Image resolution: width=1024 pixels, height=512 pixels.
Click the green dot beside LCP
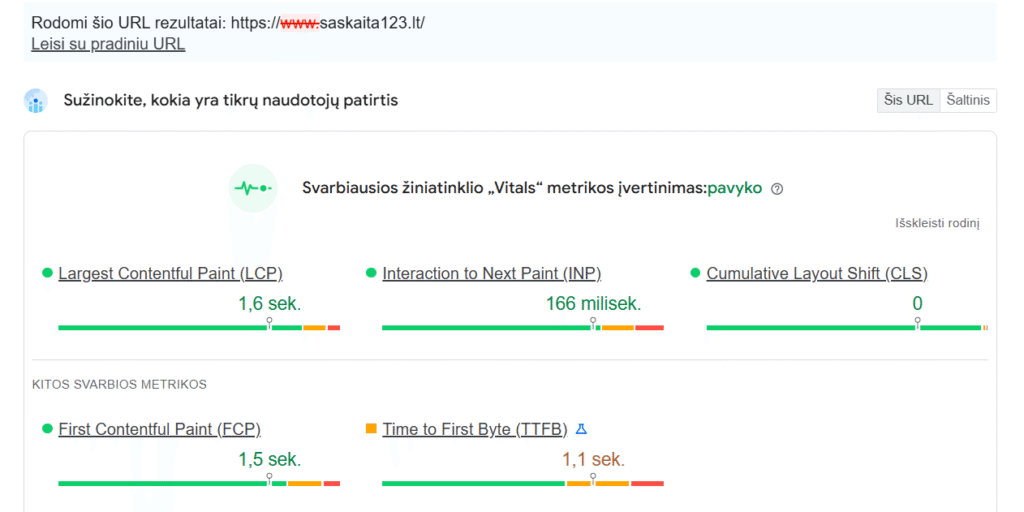(47, 273)
